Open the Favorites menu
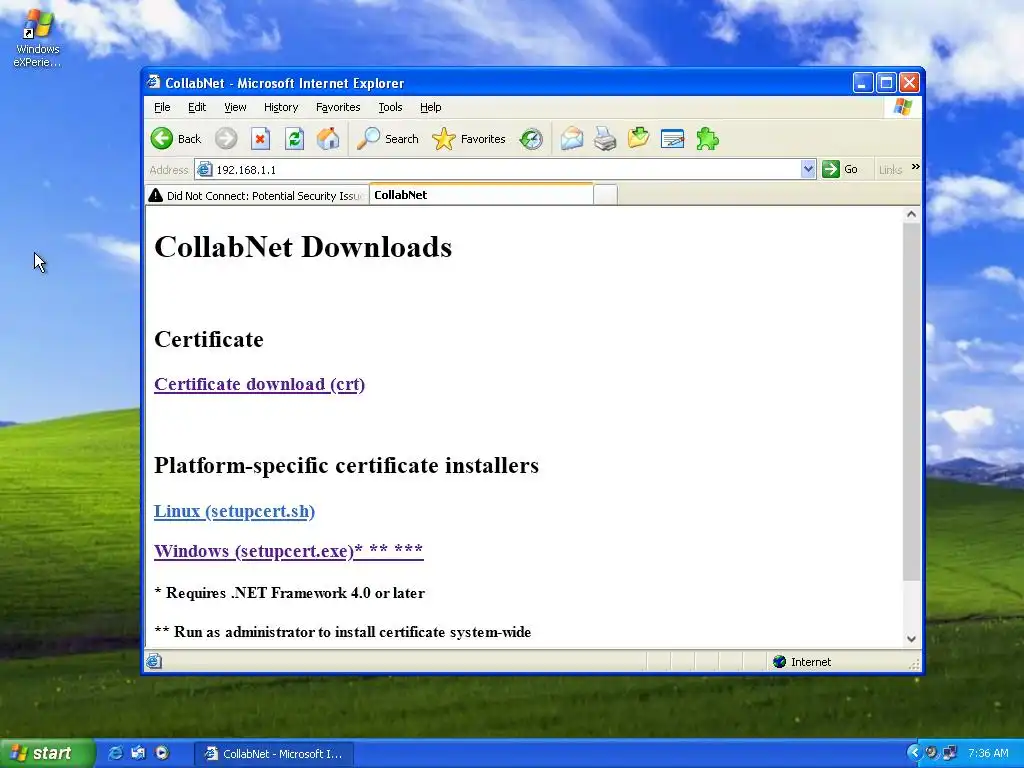Screen dimensions: 1024x768 tap(338, 107)
